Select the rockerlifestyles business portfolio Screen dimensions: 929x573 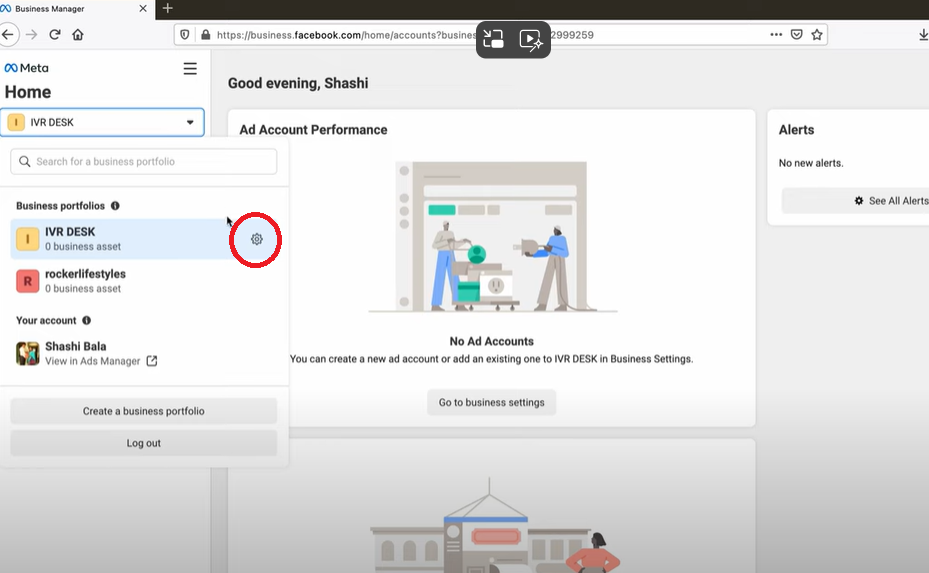[x=143, y=281]
